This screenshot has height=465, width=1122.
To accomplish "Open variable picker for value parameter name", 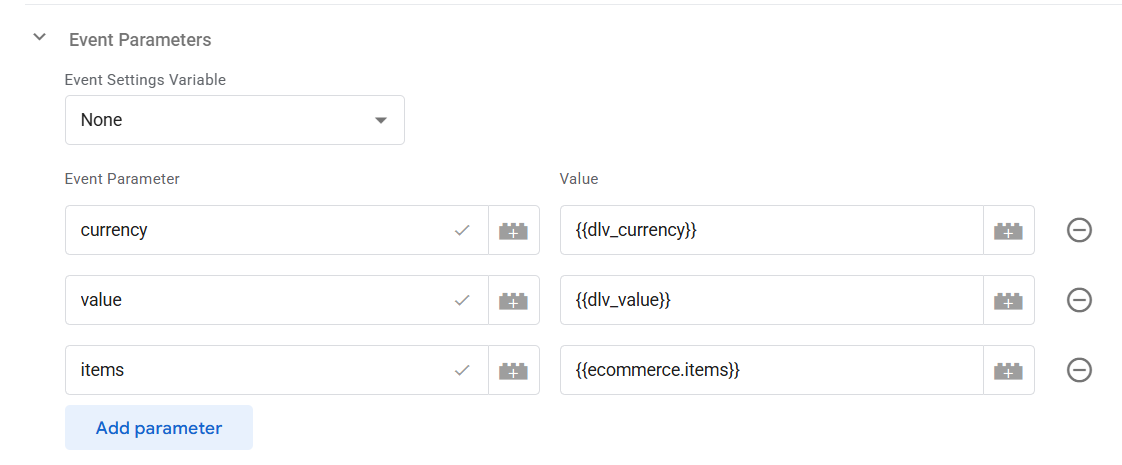I will coord(513,301).
